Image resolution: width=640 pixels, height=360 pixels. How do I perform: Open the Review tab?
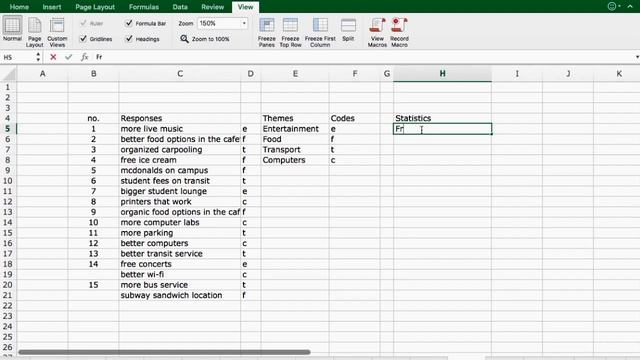[212, 7]
